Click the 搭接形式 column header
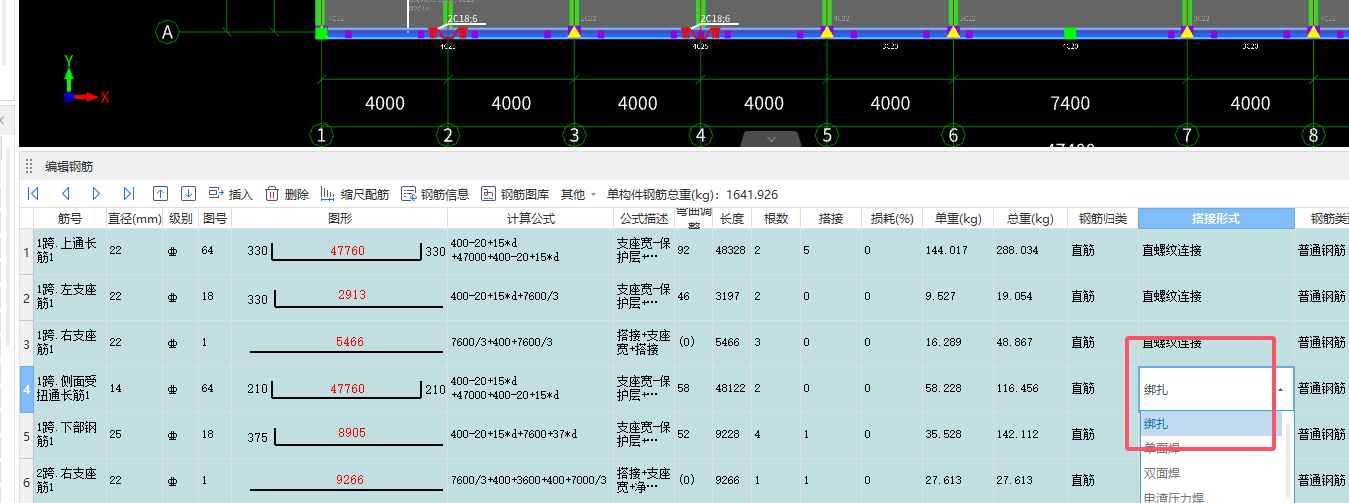 pyautogui.click(x=1216, y=218)
